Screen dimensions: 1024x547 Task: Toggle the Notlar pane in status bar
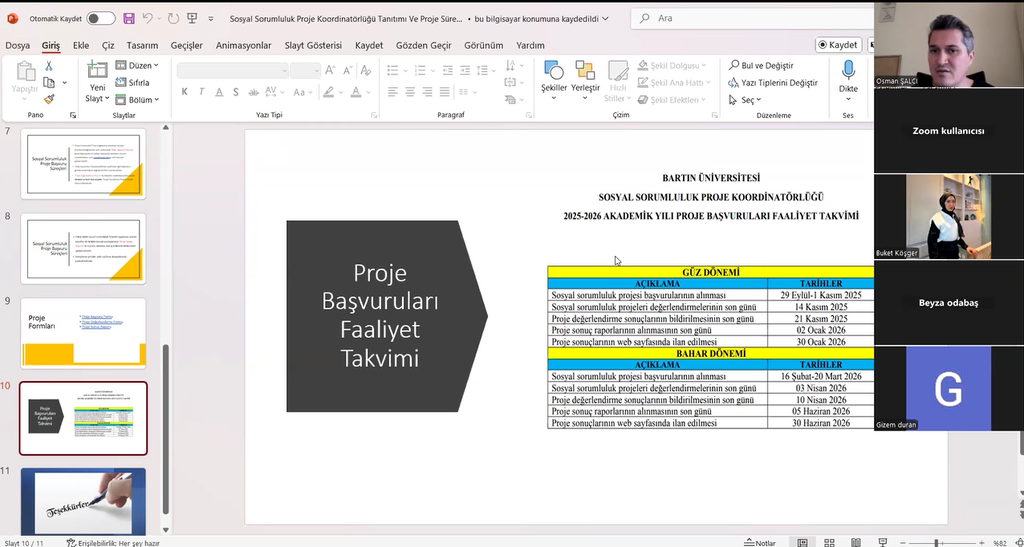click(x=758, y=542)
